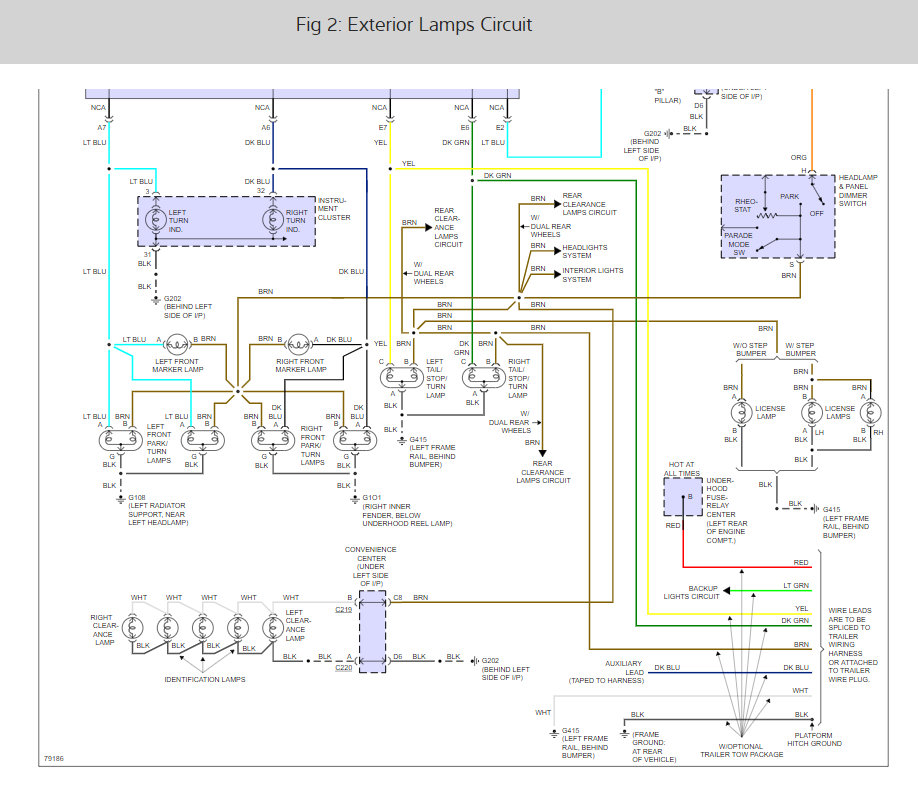Click the Right Clearance Lamp bulb symbol
The height and width of the screenshot is (797, 918).
tap(132, 627)
